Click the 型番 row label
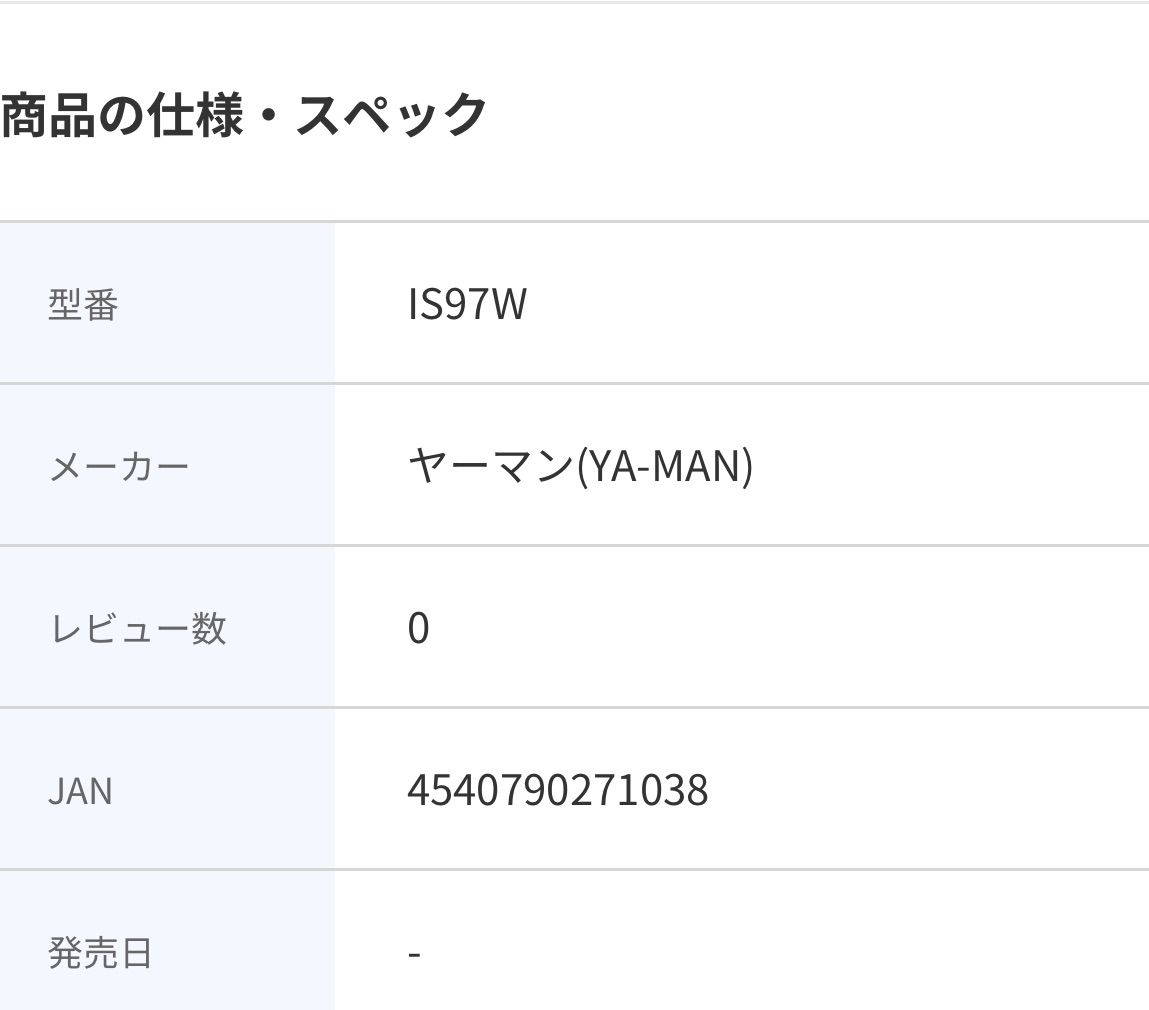This screenshot has width=1149, height=1010. tap(83, 305)
